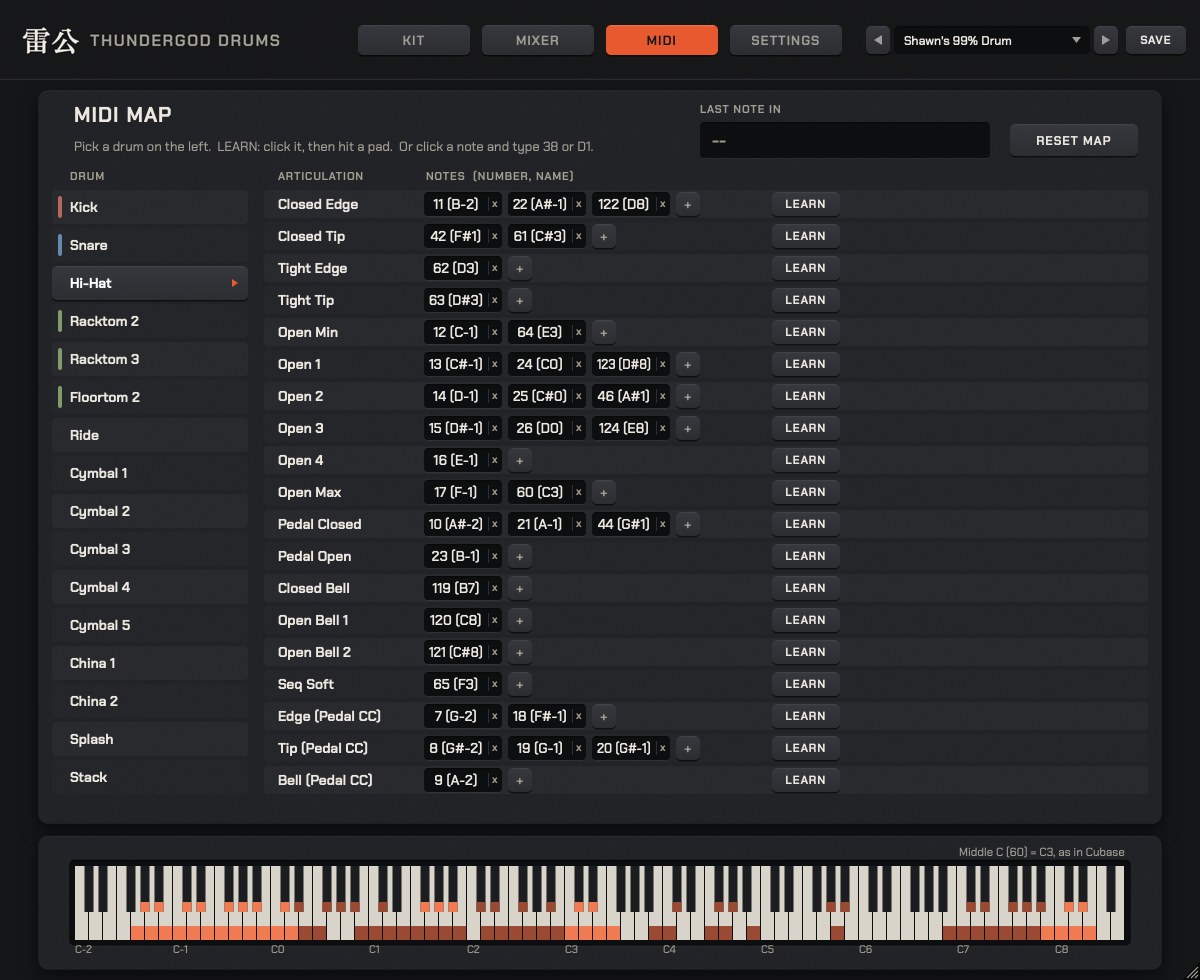Add a note to the Tip (Pedal CC) row
The height and width of the screenshot is (980, 1200).
pyautogui.click(x=687, y=749)
